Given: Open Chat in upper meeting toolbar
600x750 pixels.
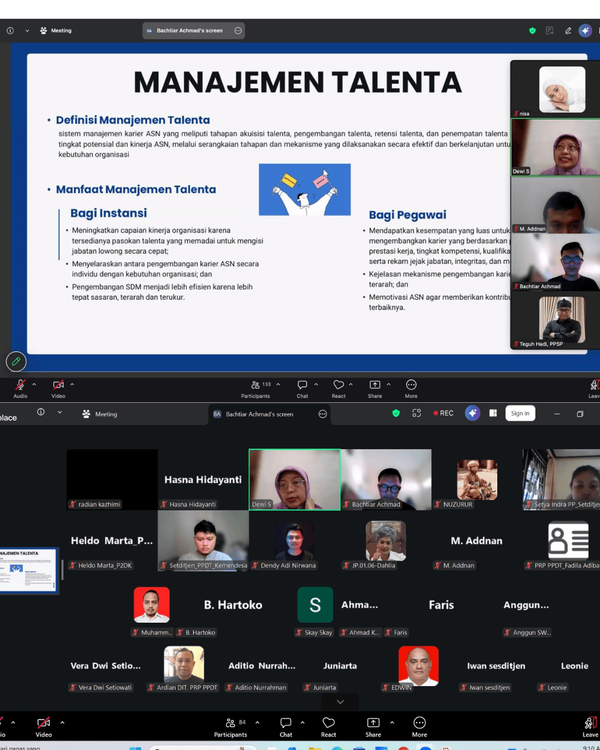Looking at the screenshot, I should 302,389.
